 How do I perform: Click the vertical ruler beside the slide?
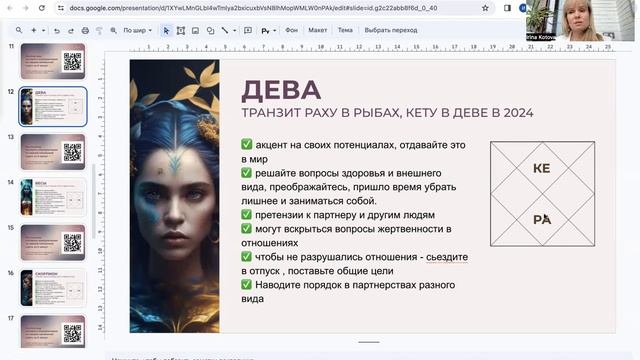click(100, 196)
